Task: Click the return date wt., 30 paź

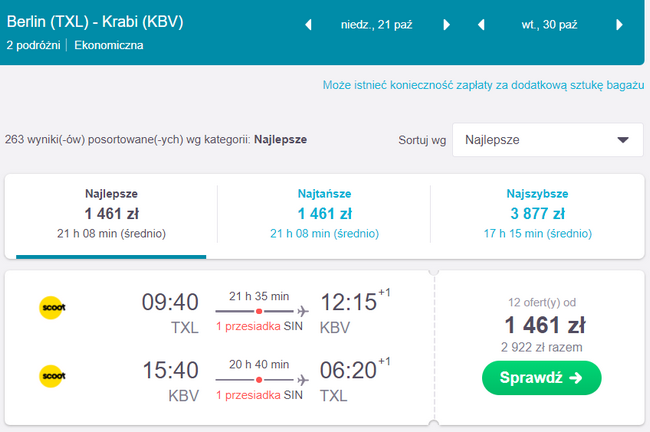Action: (549, 25)
